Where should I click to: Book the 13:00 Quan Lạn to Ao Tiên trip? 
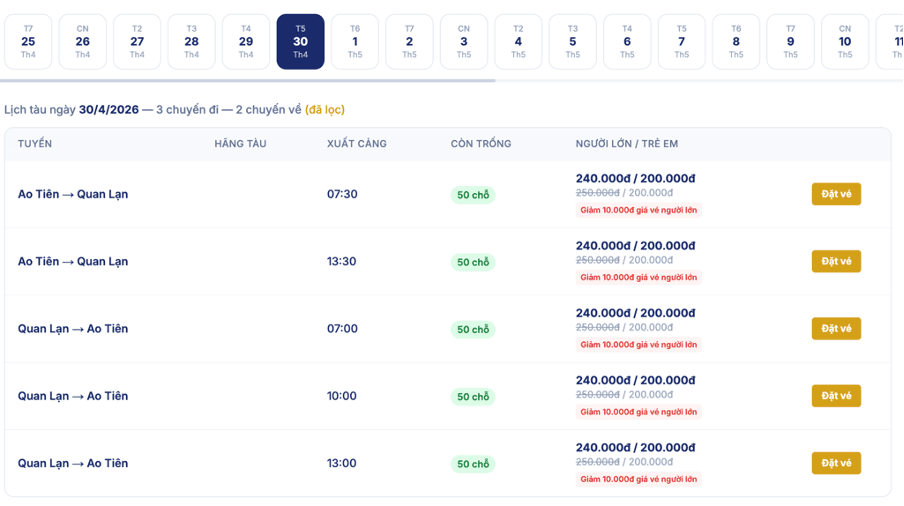[x=836, y=463]
